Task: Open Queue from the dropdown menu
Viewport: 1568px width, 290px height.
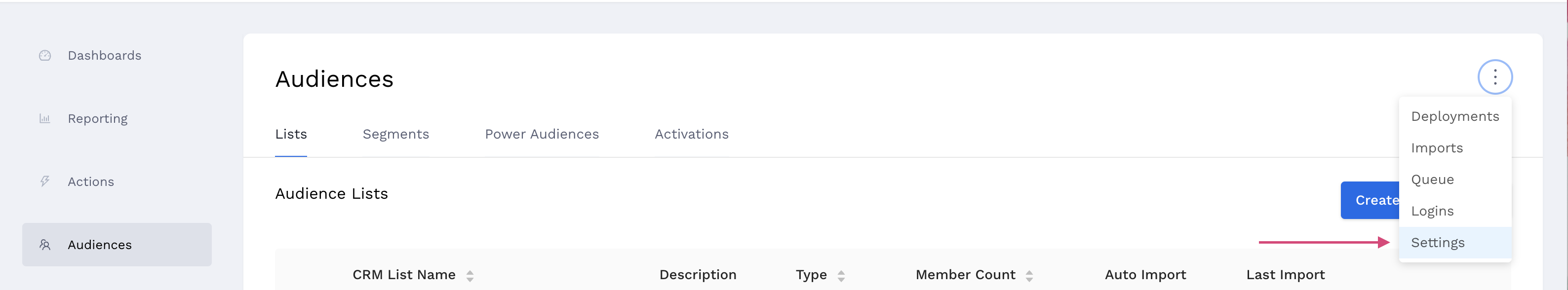Action: pos(1432,180)
